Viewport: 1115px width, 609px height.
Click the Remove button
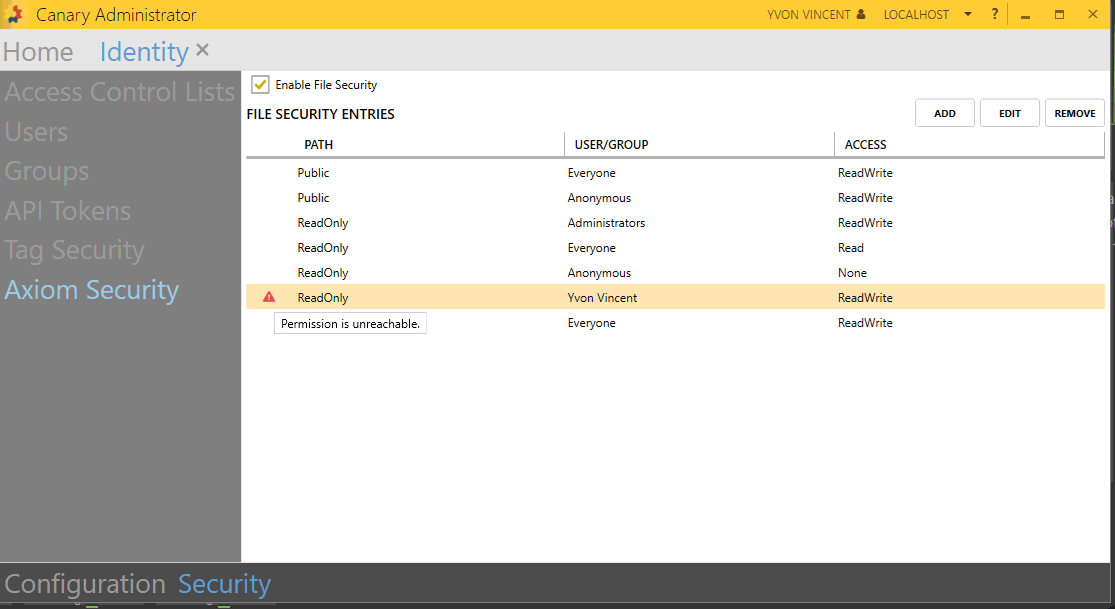coord(1075,113)
